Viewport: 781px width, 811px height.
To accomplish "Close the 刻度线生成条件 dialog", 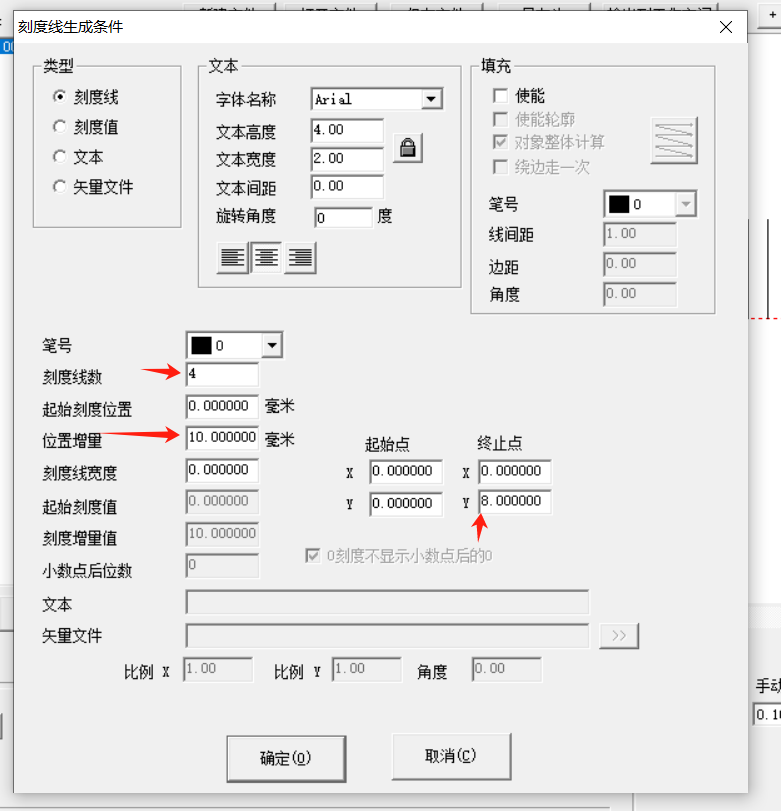I will tap(726, 27).
